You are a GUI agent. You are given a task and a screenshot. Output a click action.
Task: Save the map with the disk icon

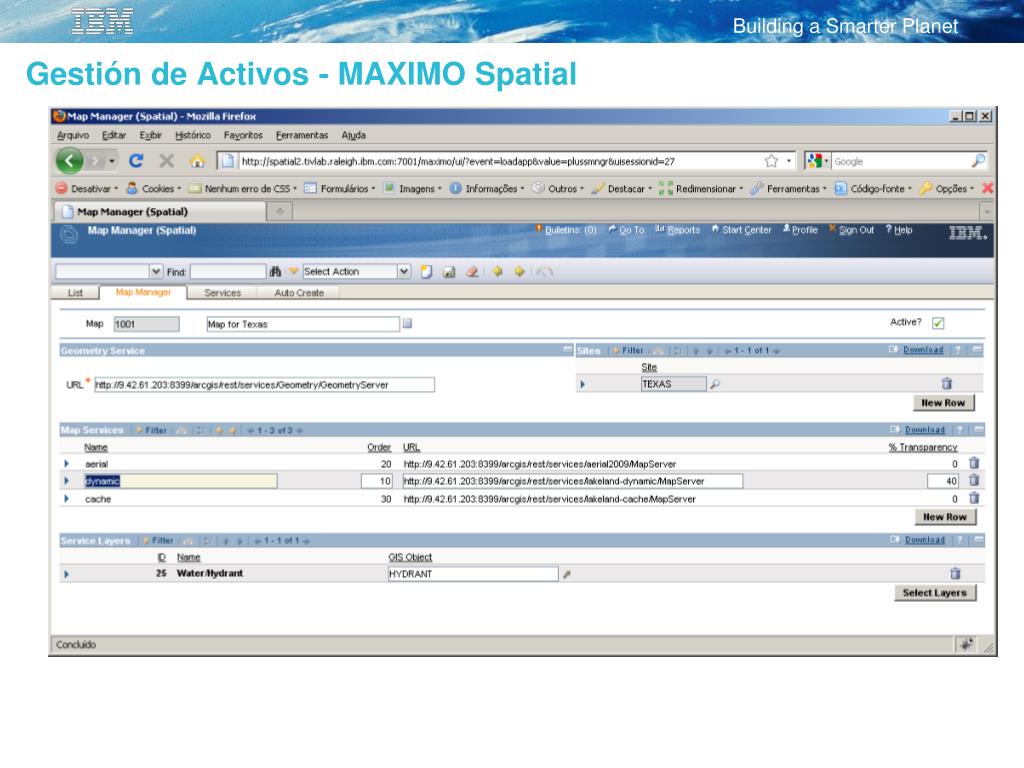point(449,272)
